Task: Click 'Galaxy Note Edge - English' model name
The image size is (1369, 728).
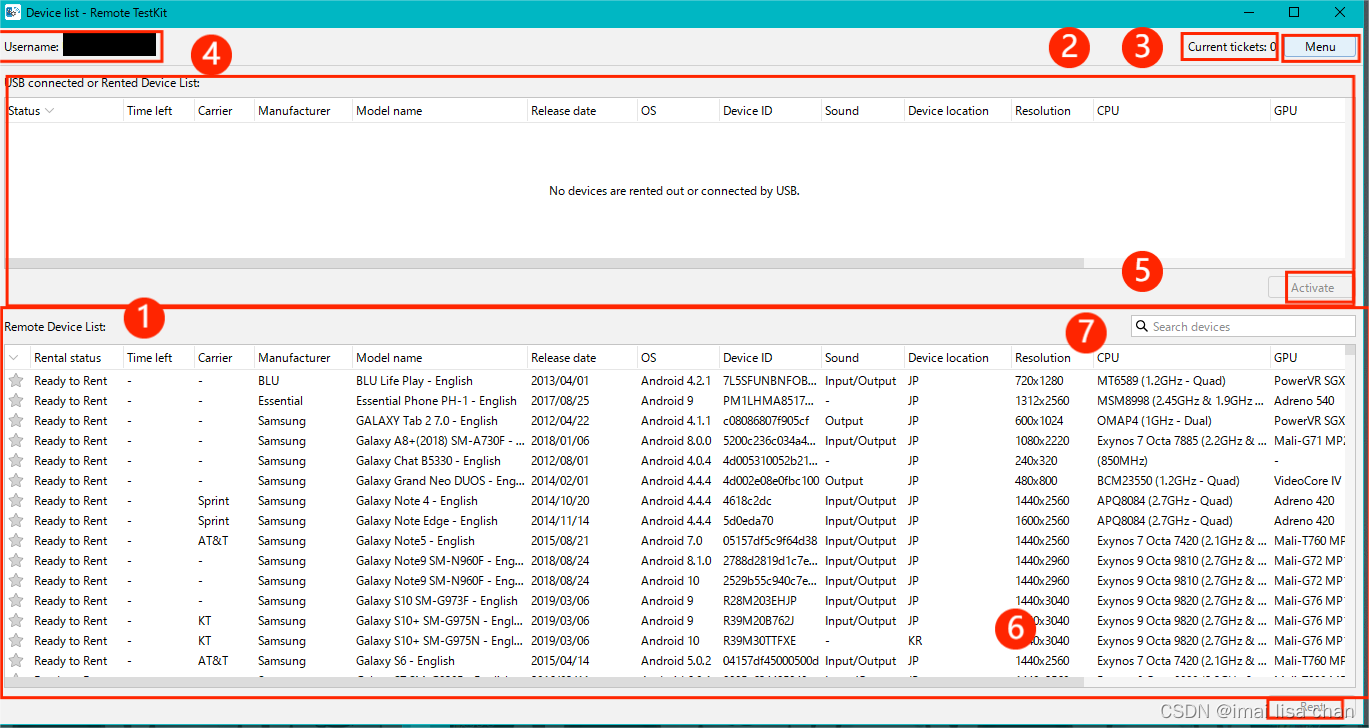Action: click(x=427, y=520)
